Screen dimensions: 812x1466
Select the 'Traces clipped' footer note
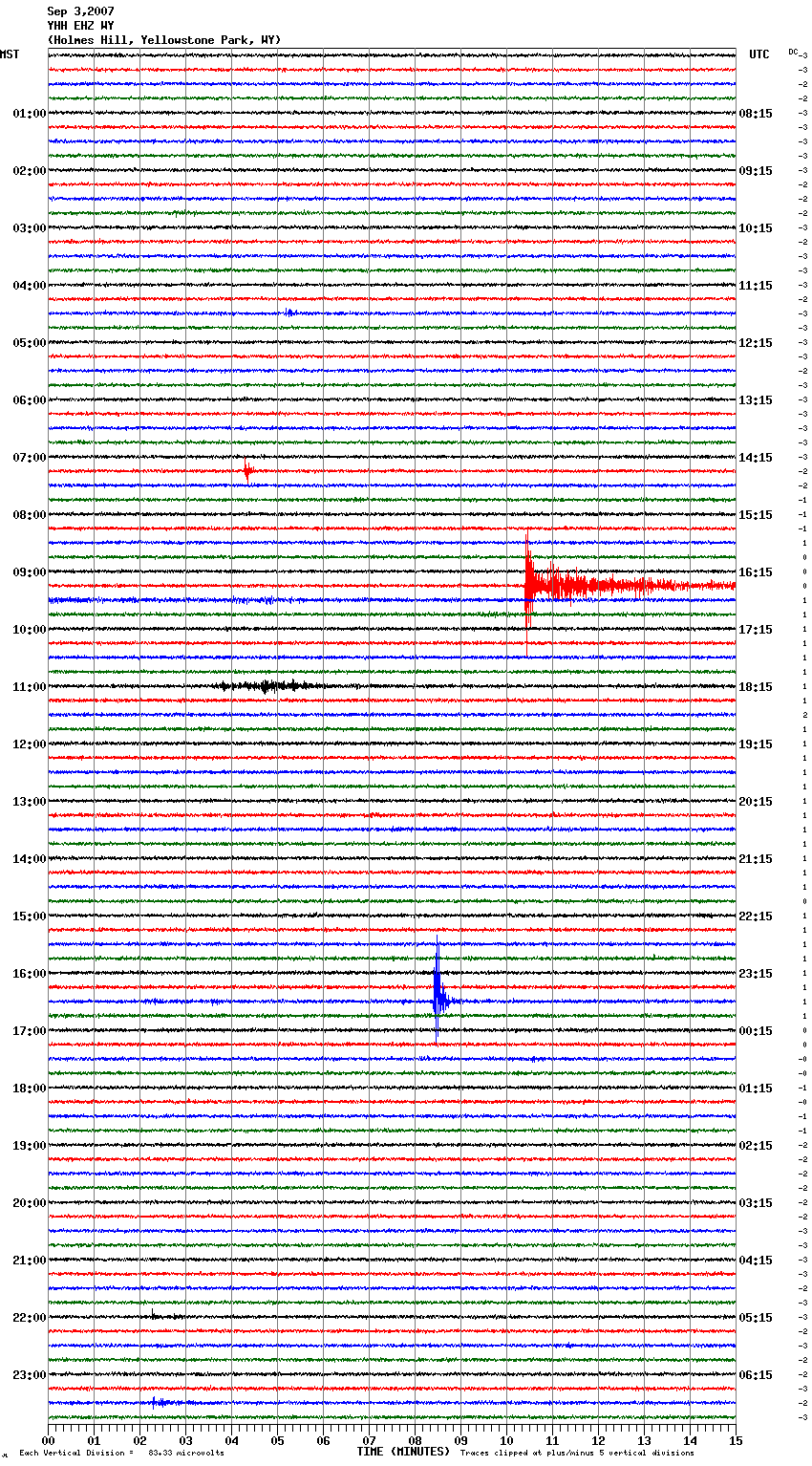[577, 1453]
